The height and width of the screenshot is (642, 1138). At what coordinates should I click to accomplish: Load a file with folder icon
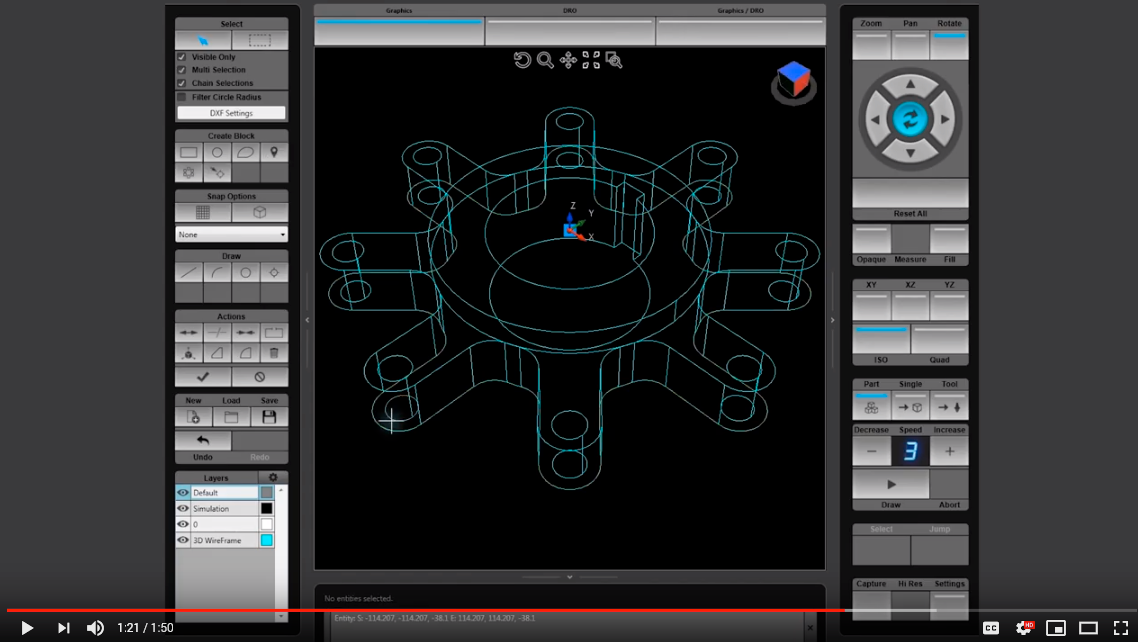point(231,417)
